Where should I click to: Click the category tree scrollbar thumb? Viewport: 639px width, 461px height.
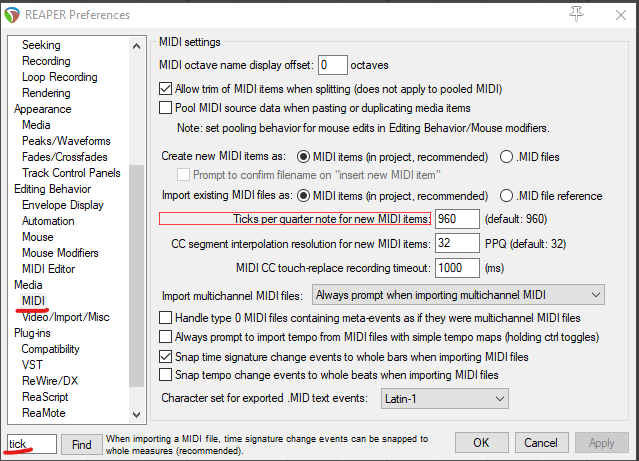[137, 275]
